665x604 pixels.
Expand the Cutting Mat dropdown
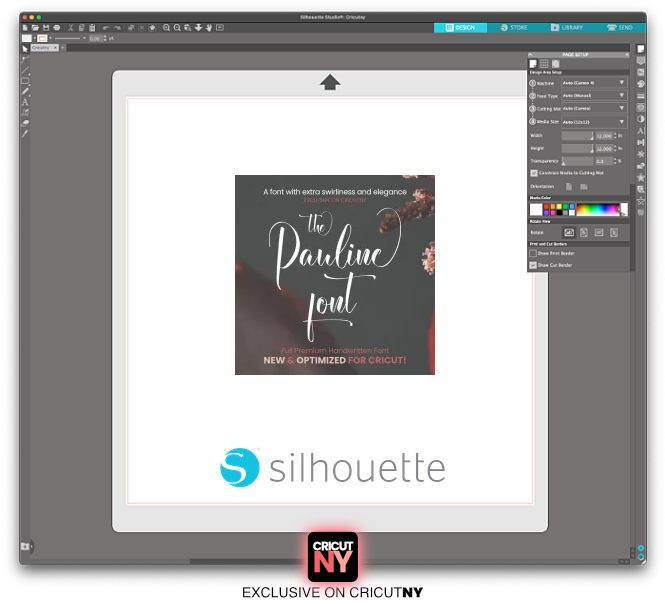pyautogui.click(x=594, y=108)
